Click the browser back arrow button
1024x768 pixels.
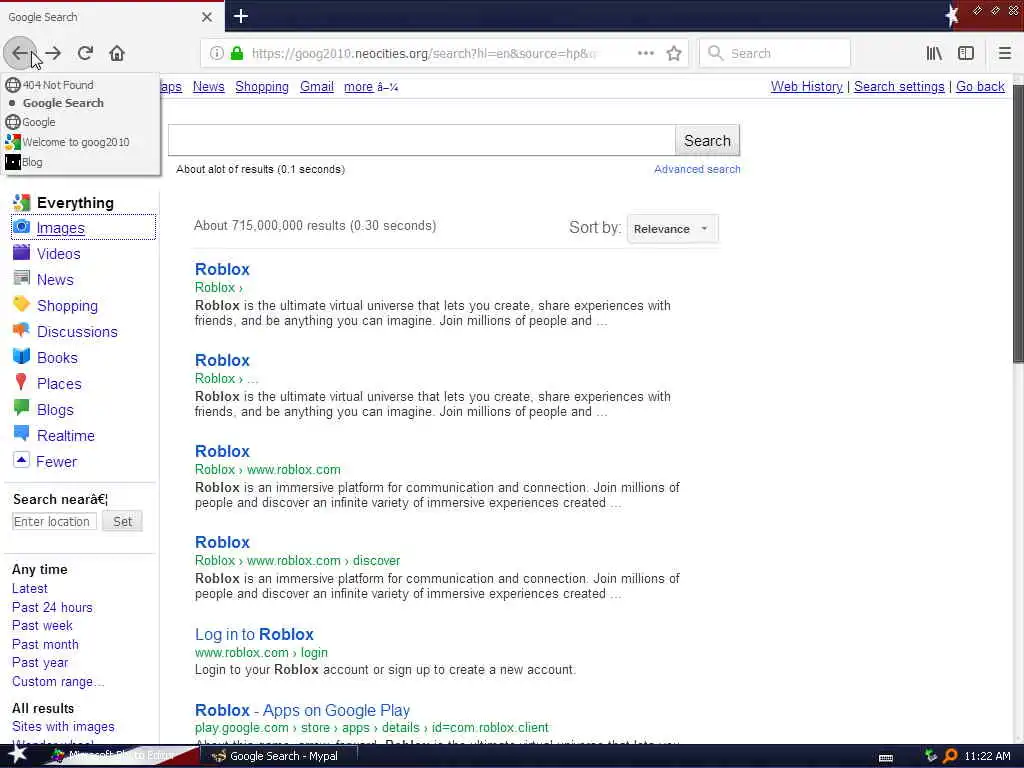click(x=20, y=54)
